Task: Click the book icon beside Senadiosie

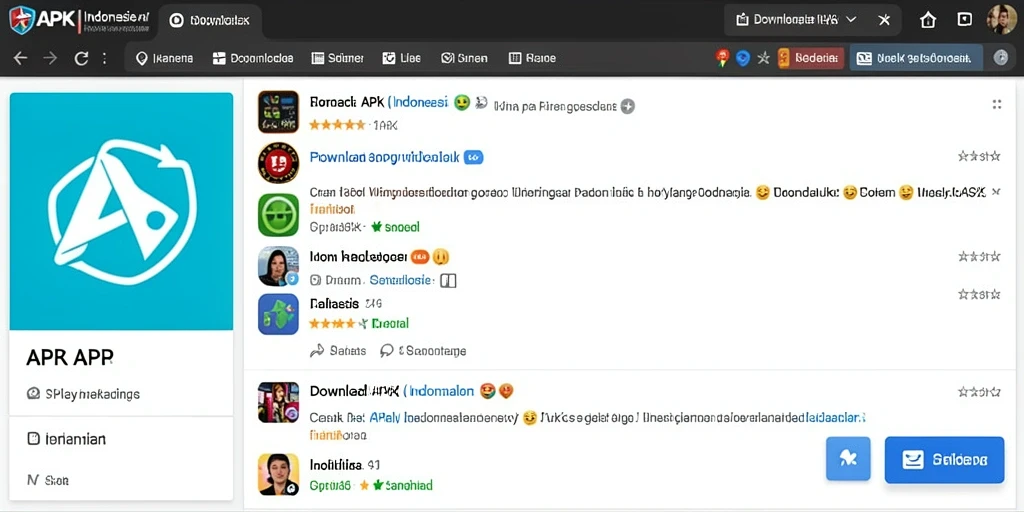Action: pos(448,281)
